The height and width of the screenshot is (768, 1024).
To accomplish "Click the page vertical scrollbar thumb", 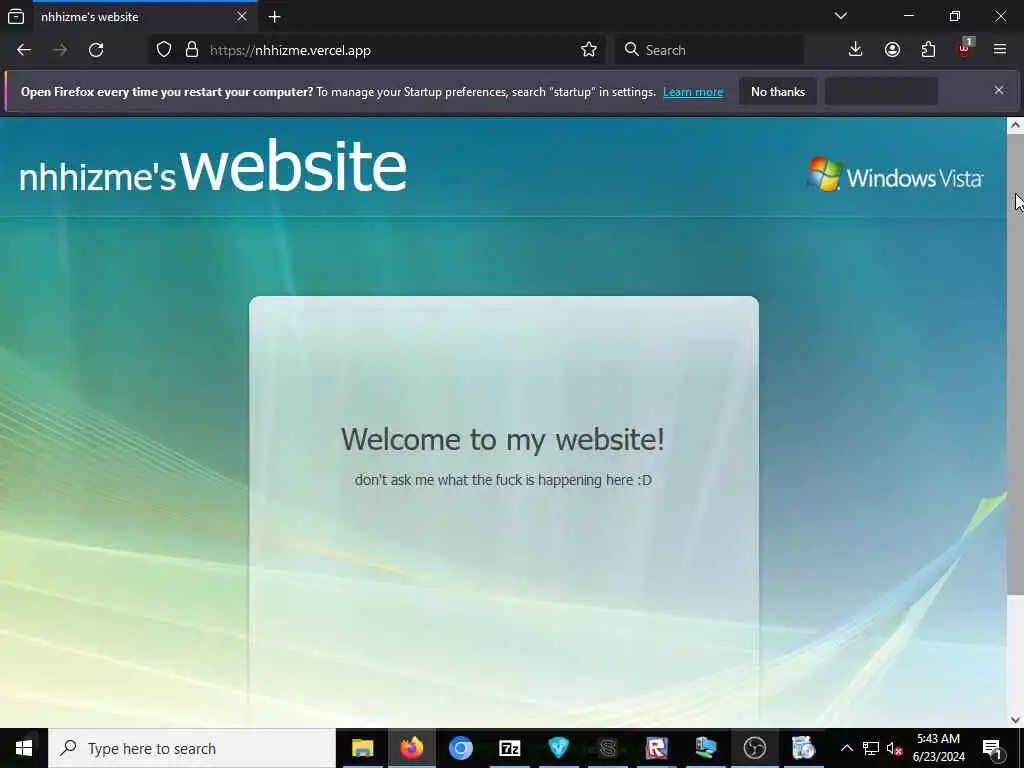I will [x=1015, y=364].
